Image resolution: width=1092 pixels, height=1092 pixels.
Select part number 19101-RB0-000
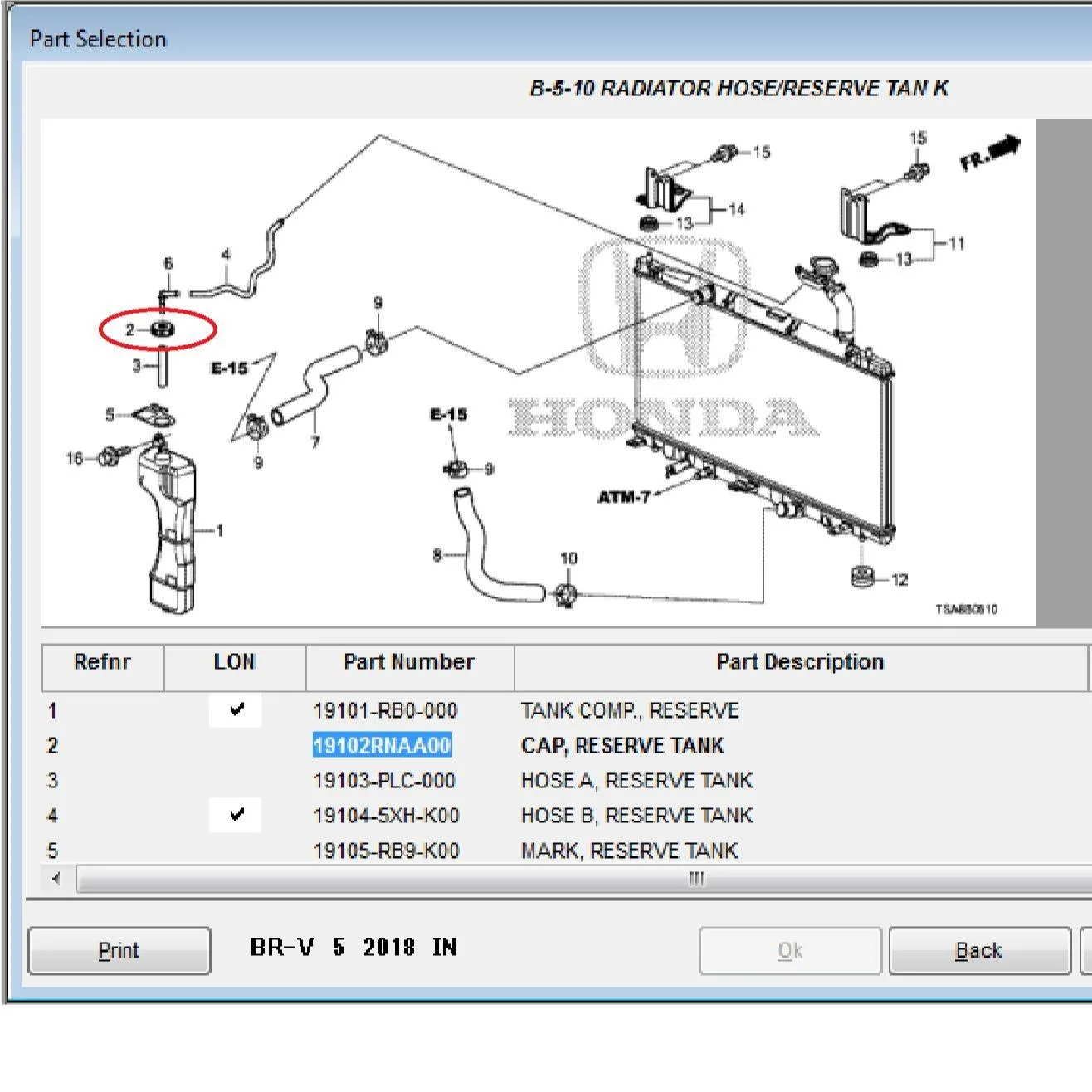pos(386,710)
